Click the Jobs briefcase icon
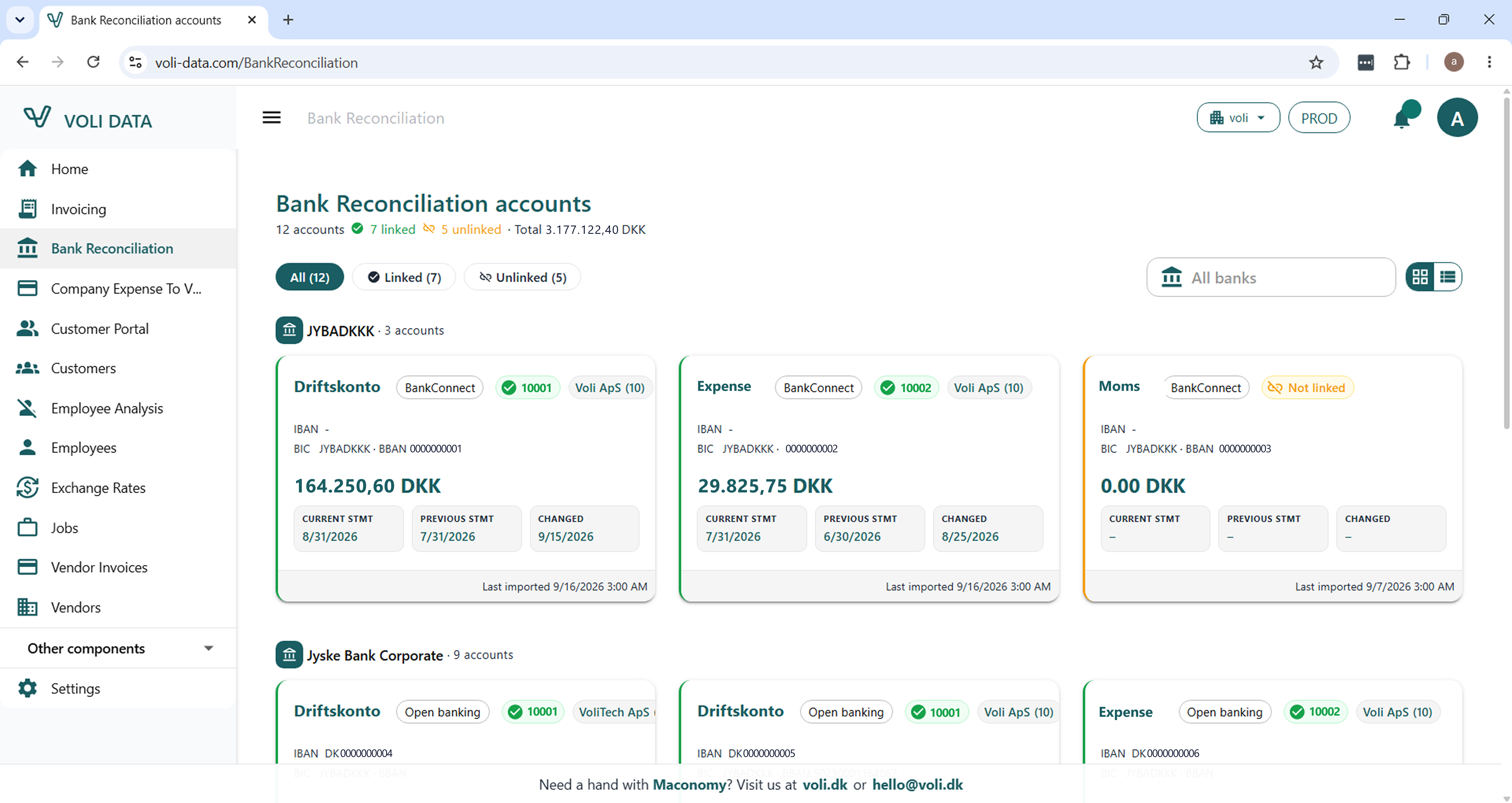Viewport: 1512px width, 803px height. pyautogui.click(x=27, y=528)
